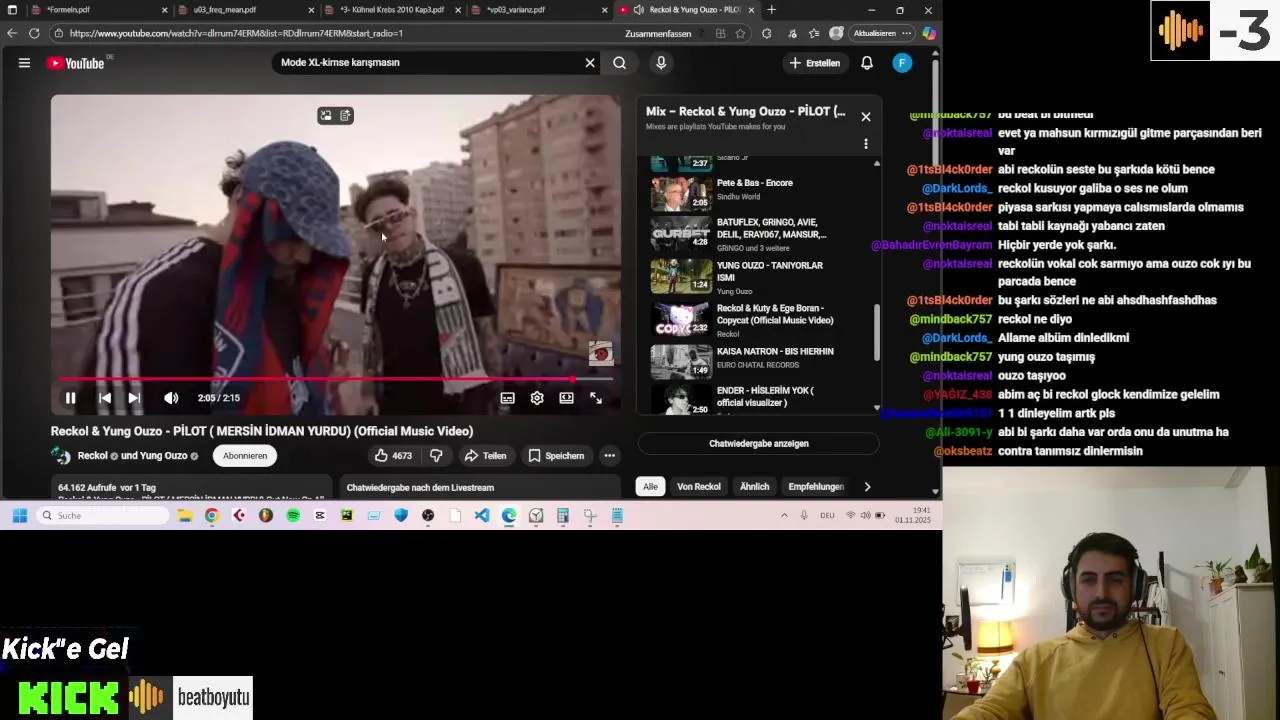Click the Windows taskbar Suche field
The height and width of the screenshot is (720, 1280).
(x=102, y=516)
